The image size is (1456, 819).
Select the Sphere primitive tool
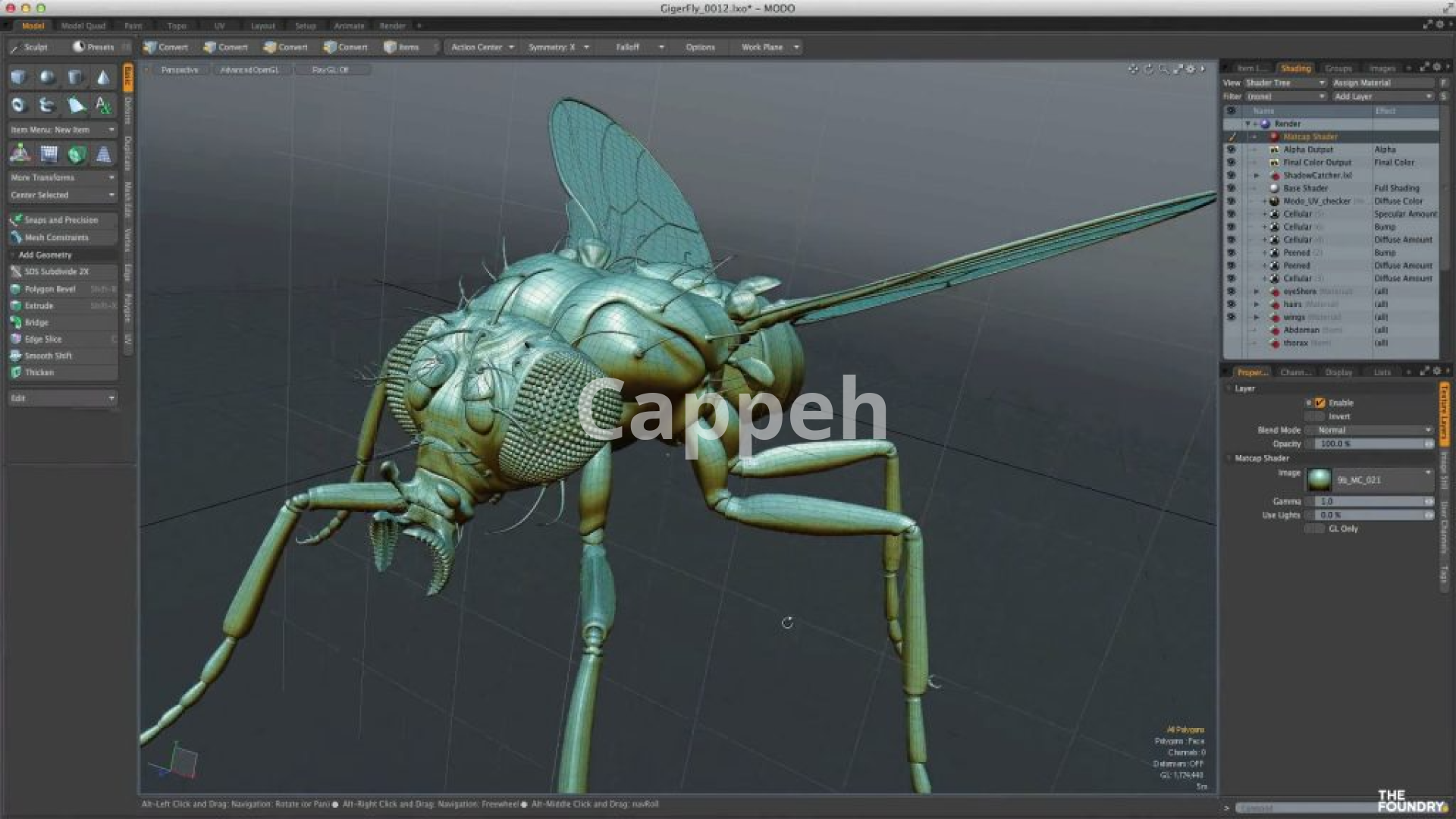[x=47, y=77]
